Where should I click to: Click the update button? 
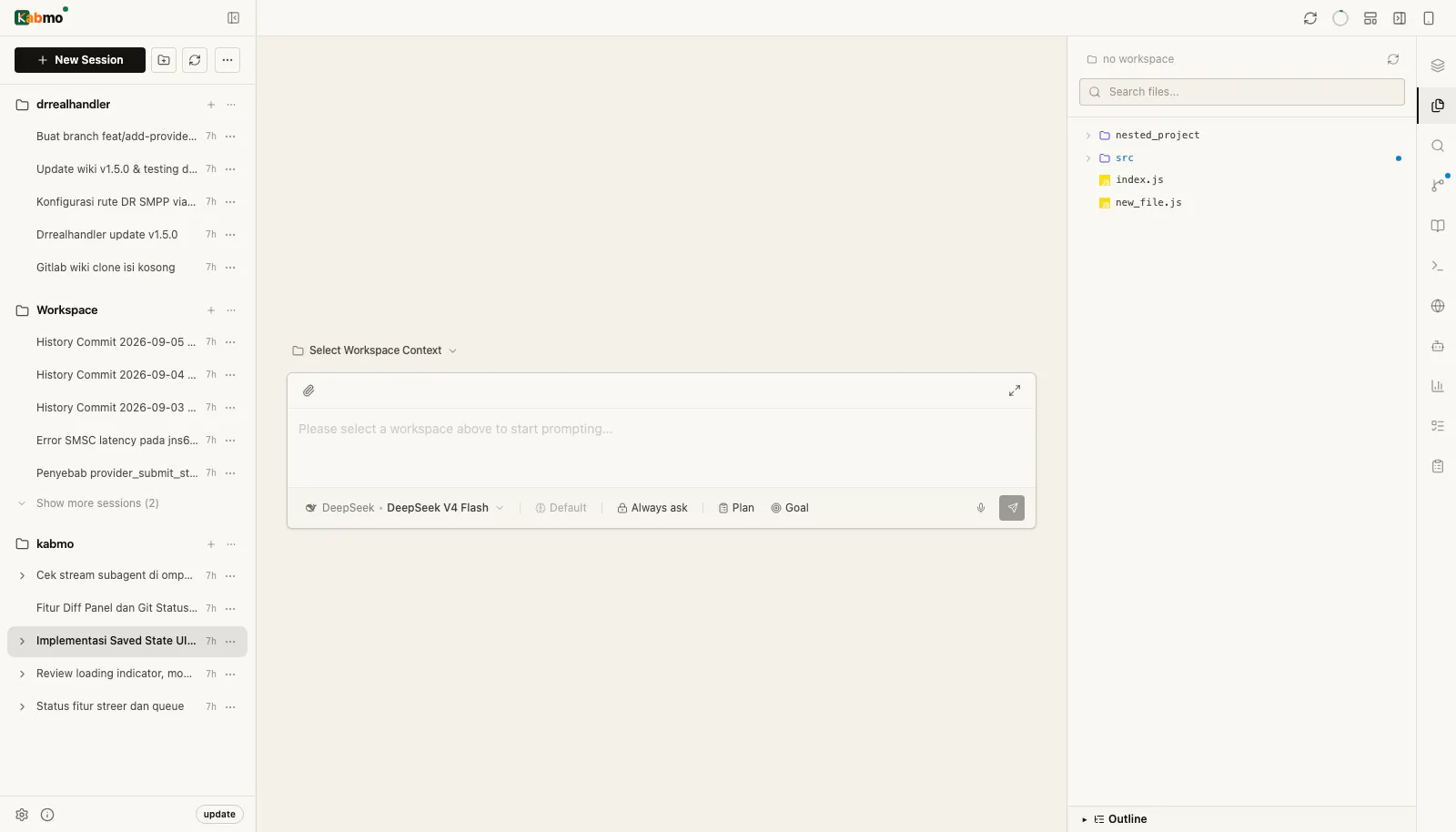(219, 815)
